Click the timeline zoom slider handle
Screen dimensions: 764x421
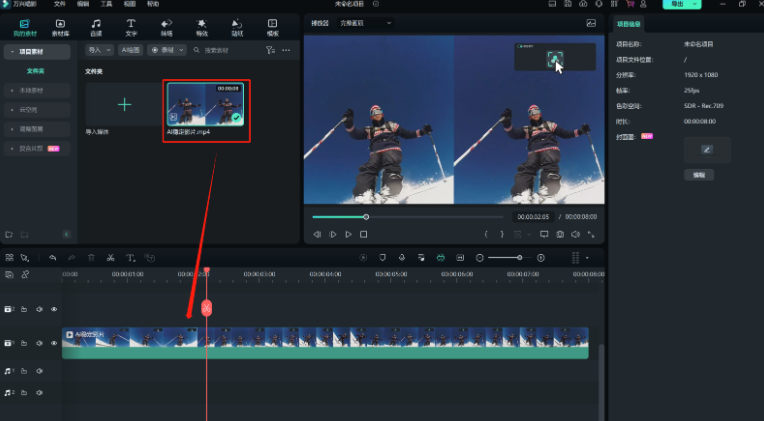click(x=519, y=258)
